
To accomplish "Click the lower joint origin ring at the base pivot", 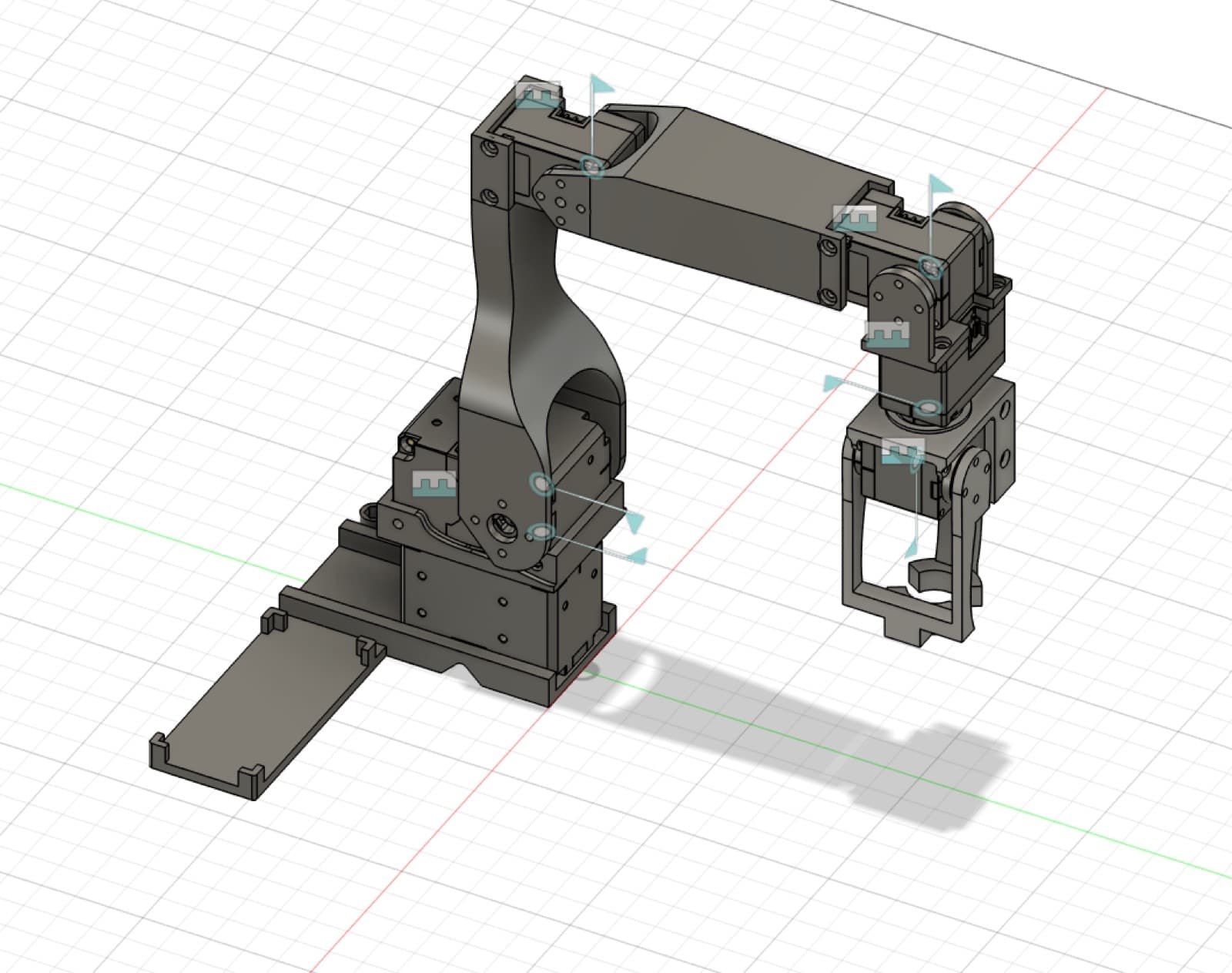I will [541, 532].
